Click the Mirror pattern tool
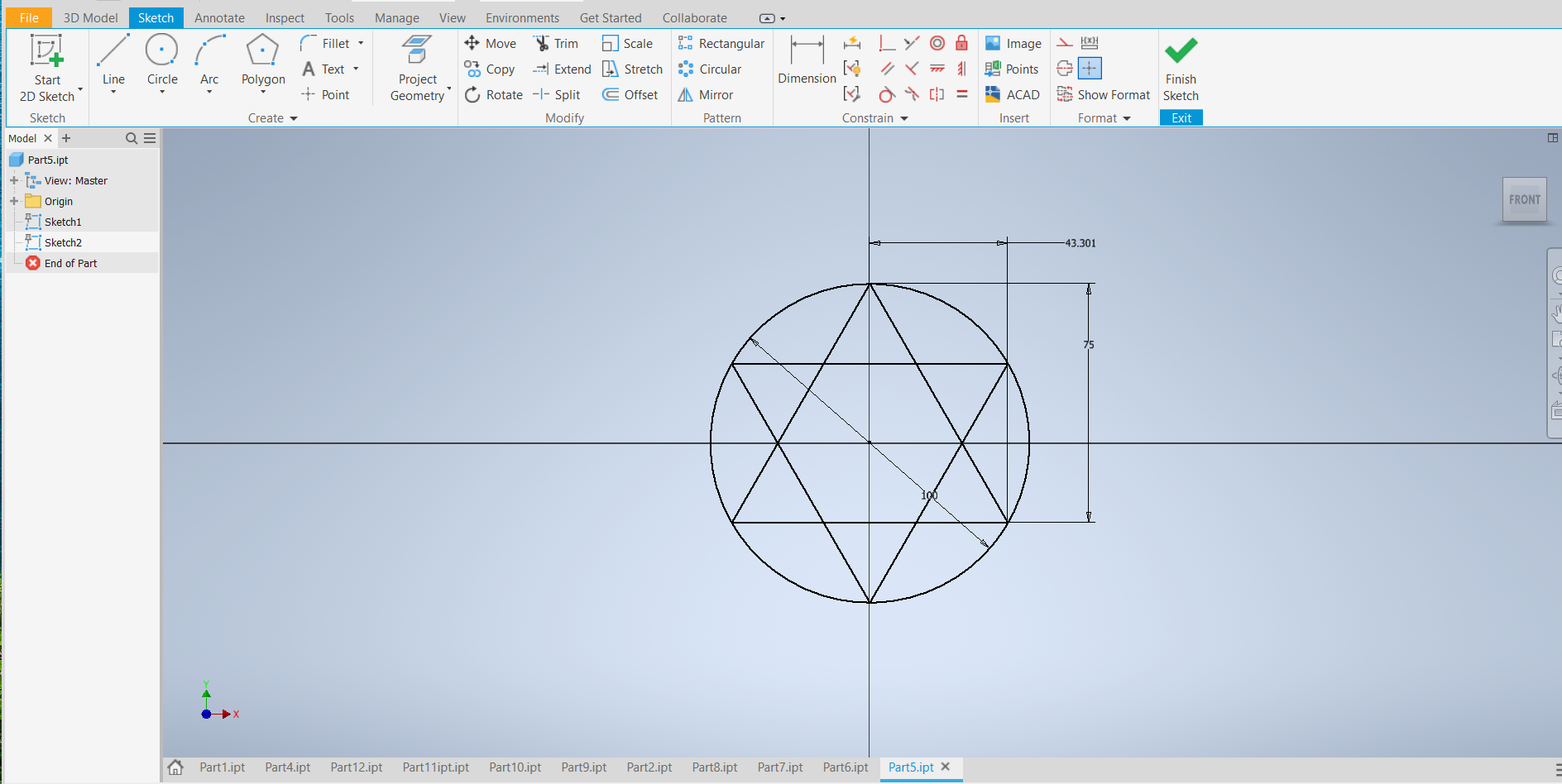Image resolution: width=1562 pixels, height=784 pixels. (706, 95)
